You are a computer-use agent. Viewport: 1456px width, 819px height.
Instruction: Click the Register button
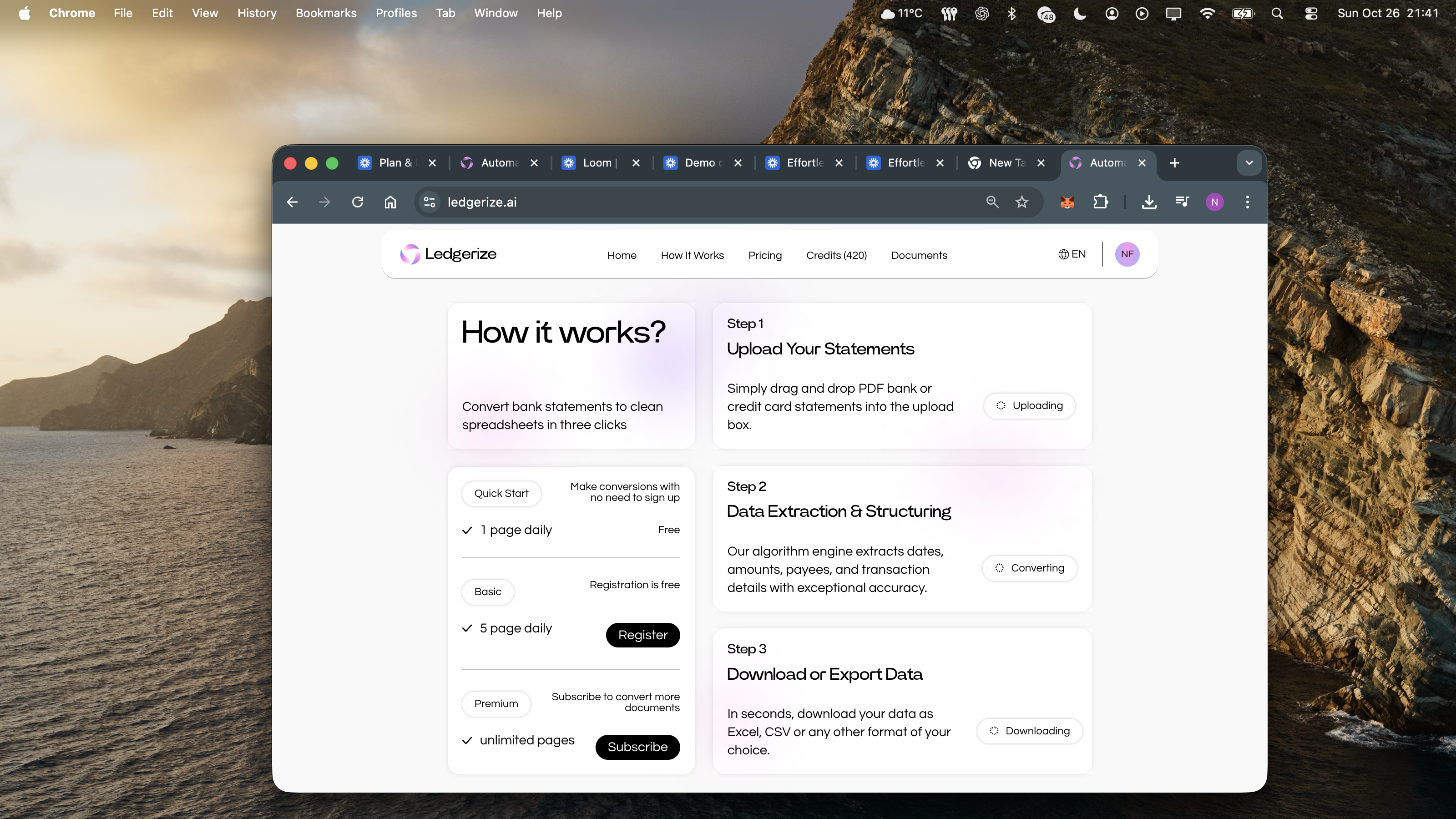point(642,635)
